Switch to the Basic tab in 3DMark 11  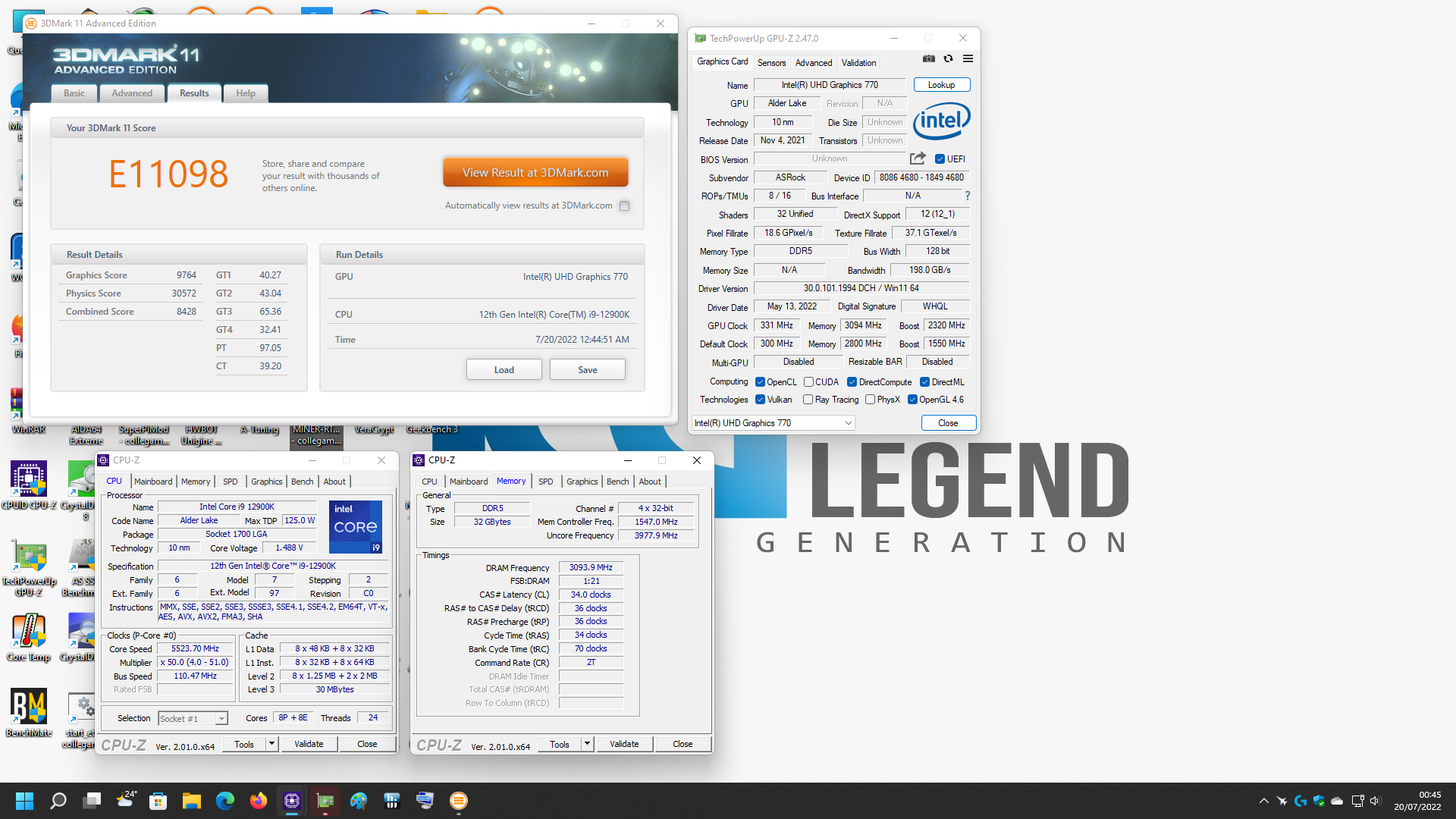[x=74, y=93]
